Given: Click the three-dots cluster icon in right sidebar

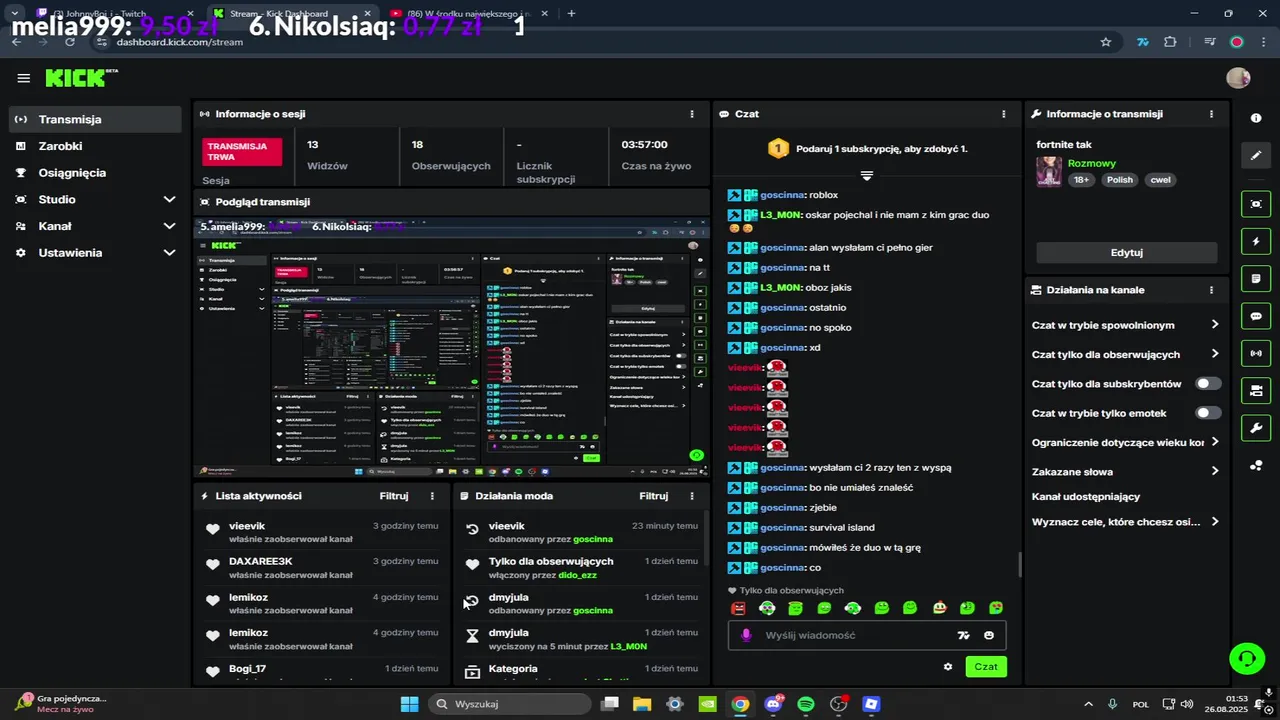Looking at the screenshot, I should tap(1256, 465).
